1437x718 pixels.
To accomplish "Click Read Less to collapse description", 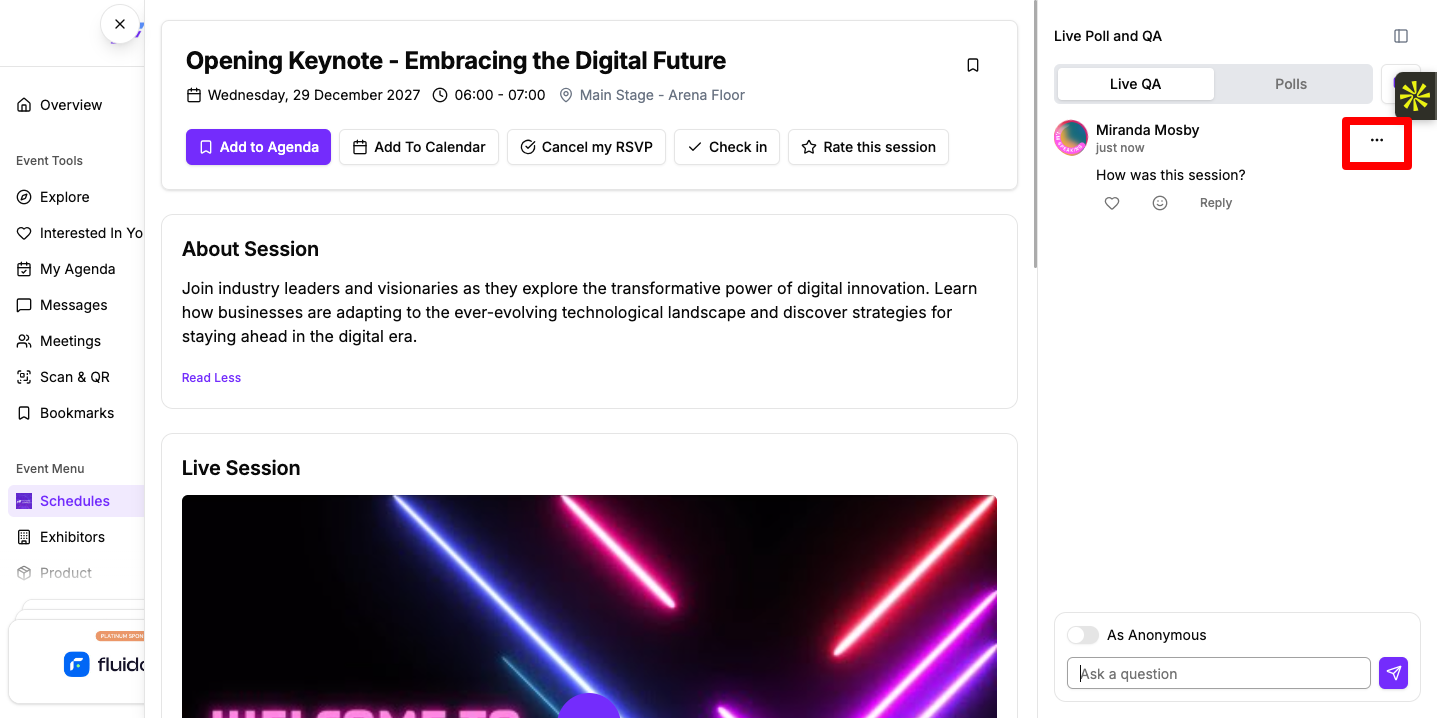I will click(x=211, y=378).
